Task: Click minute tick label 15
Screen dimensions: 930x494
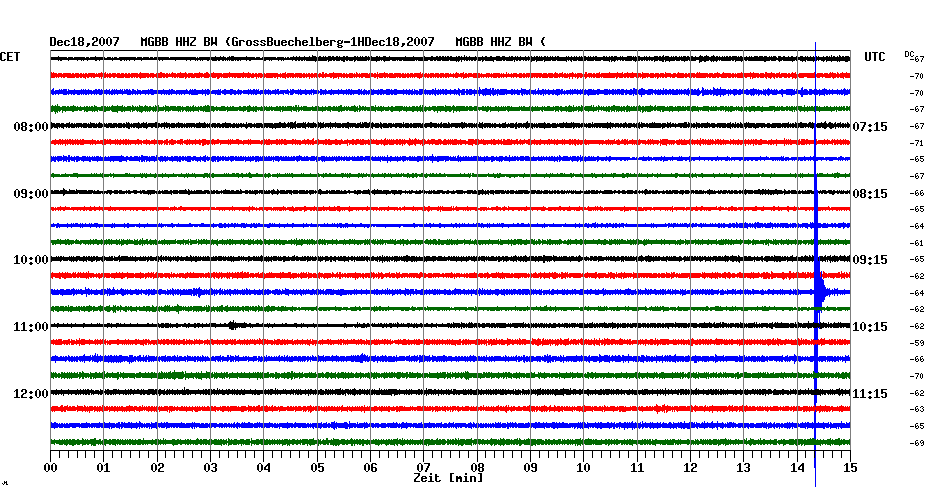Action: click(850, 468)
